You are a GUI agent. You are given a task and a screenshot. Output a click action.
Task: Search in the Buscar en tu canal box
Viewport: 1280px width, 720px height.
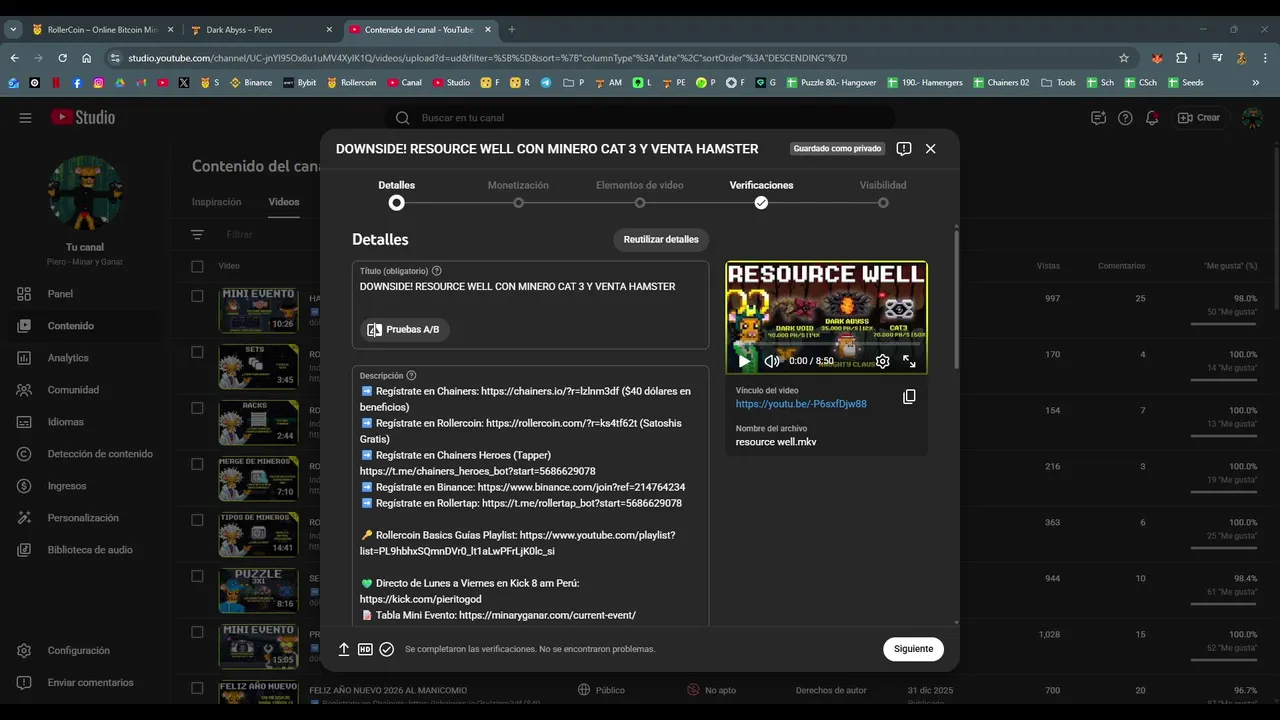pyautogui.click(x=640, y=118)
